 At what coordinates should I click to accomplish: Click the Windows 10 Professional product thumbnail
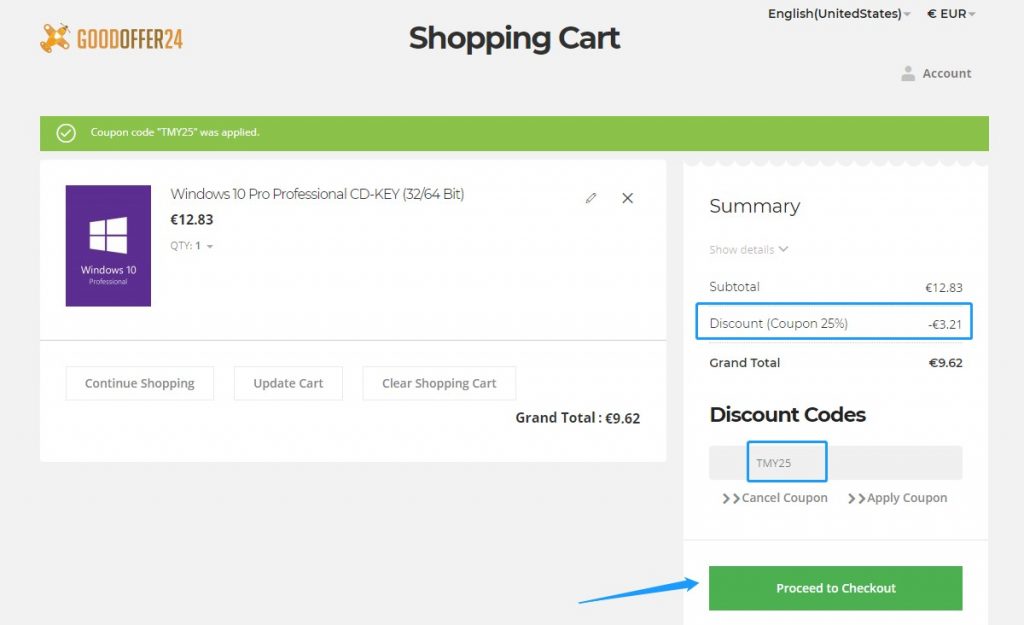[108, 246]
